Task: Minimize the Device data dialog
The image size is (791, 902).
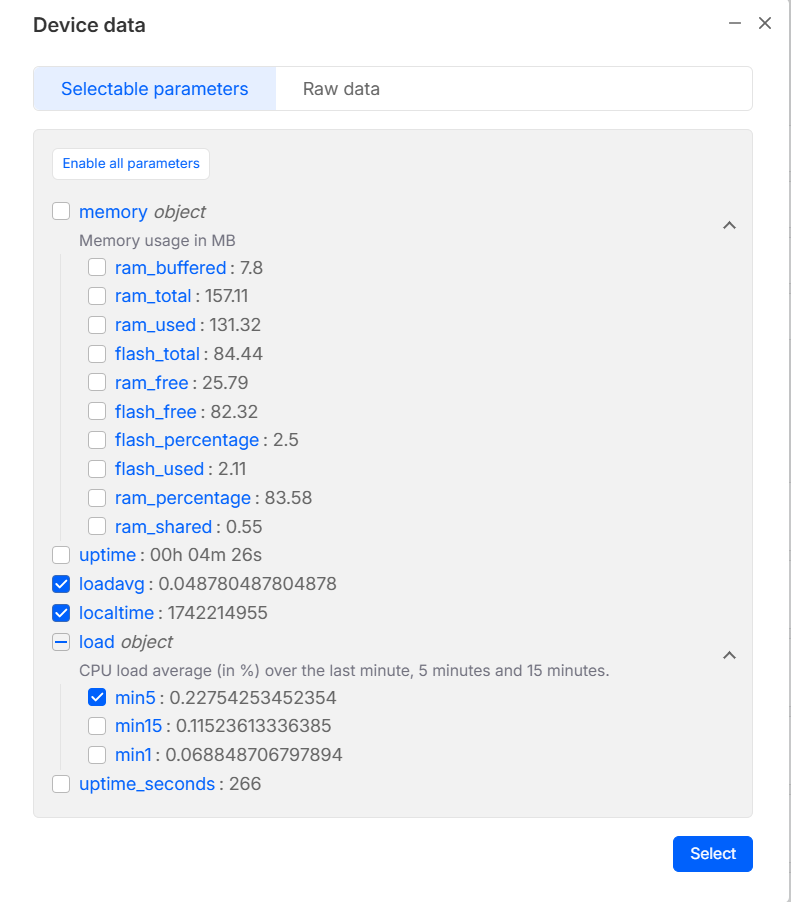Action: [735, 23]
